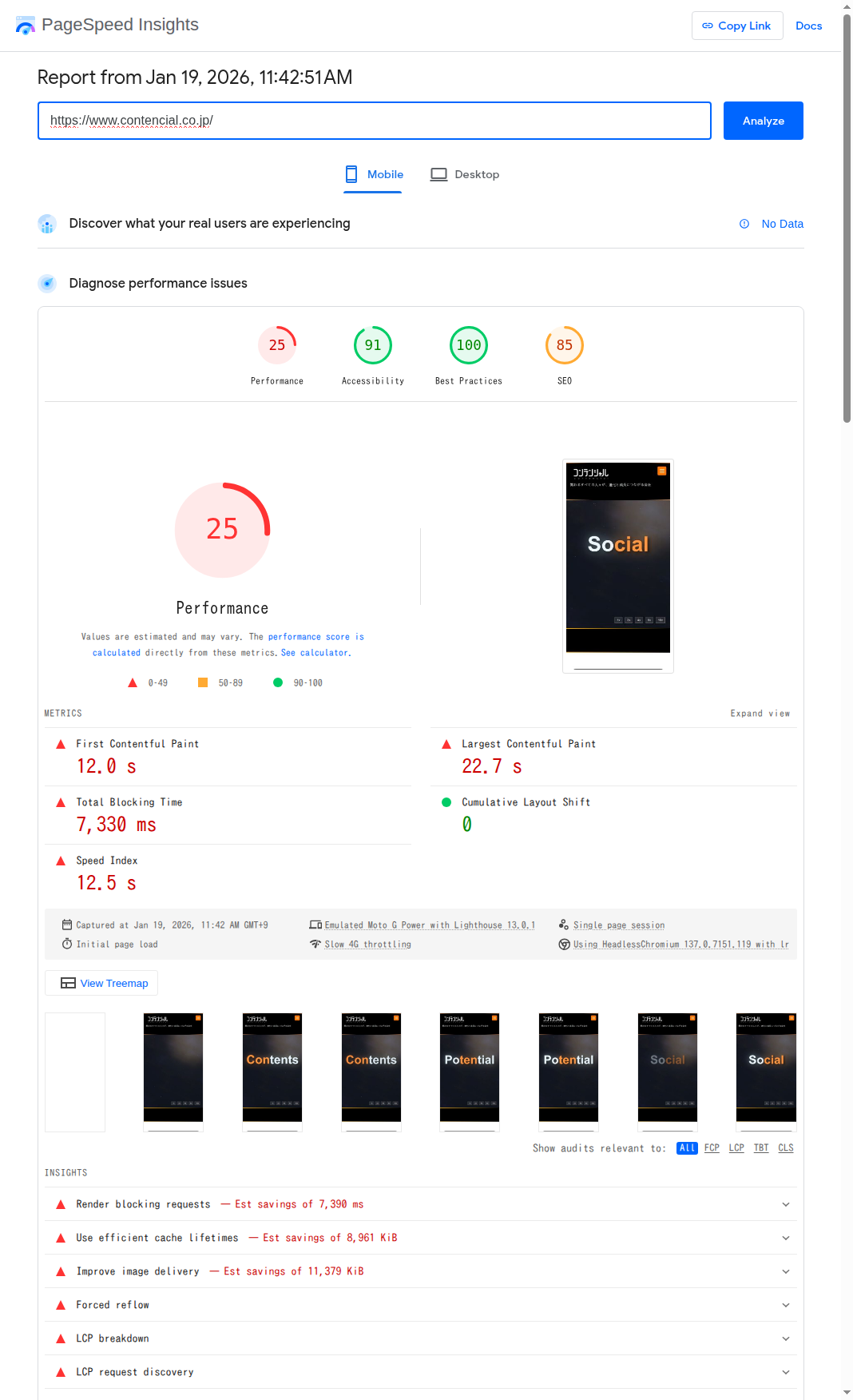Click the red triangle next to Total Blocking Time
This screenshot has height=1400, width=853.
pyautogui.click(x=61, y=802)
